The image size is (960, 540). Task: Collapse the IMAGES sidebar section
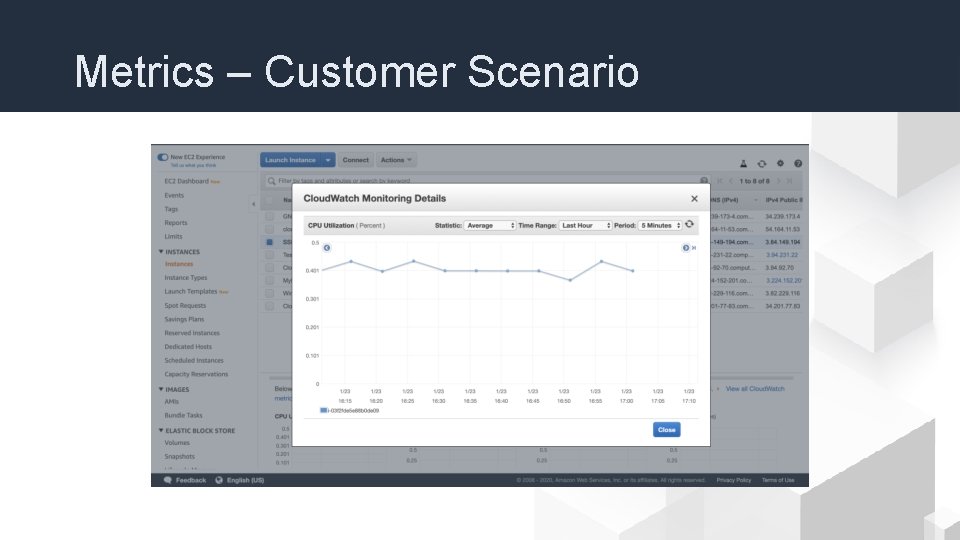point(161,389)
